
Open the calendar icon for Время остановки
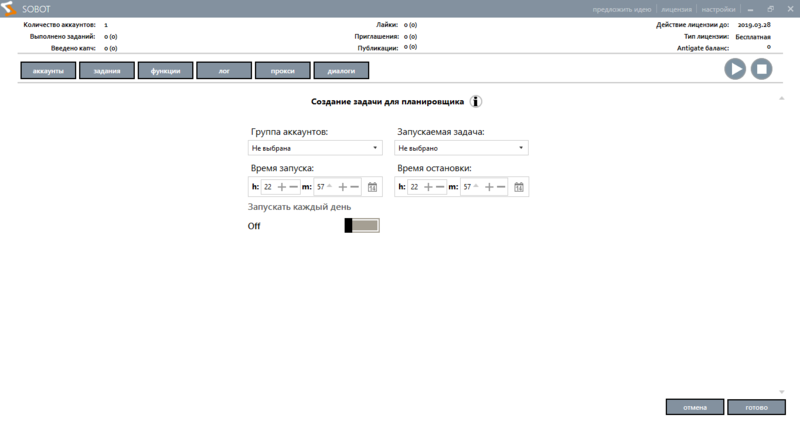(x=518, y=187)
